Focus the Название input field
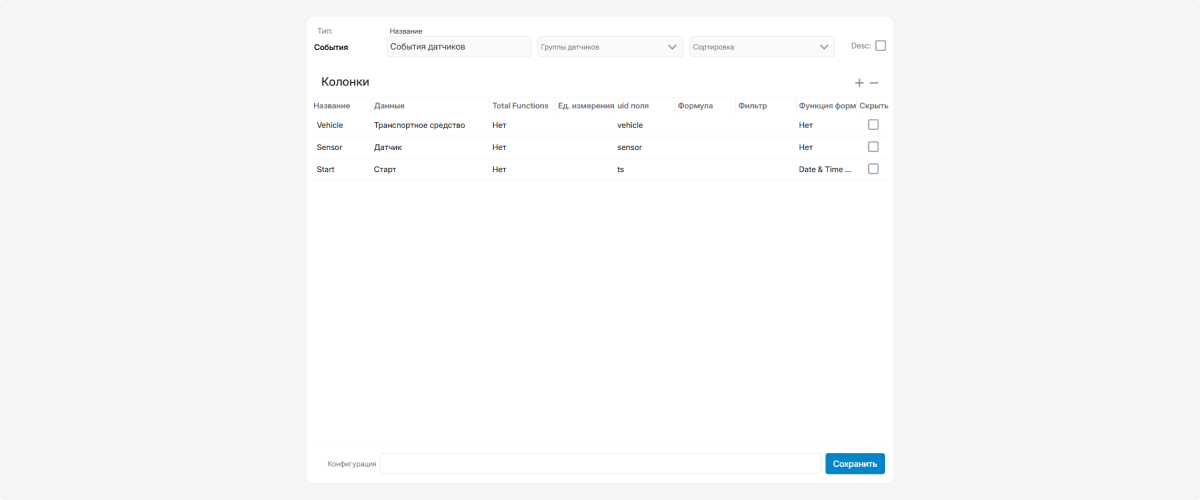This screenshot has height=500, width=1200. pyautogui.click(x=459, y=47)
